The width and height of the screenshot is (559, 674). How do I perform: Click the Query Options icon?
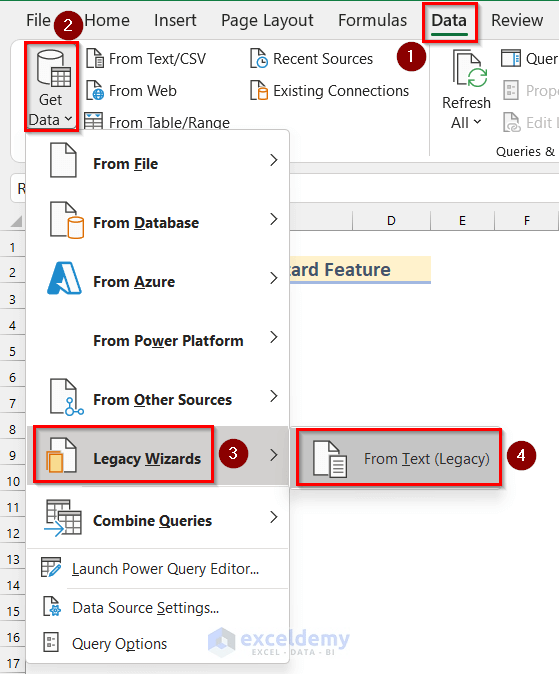pyautogui.click(x=51, y=643)
